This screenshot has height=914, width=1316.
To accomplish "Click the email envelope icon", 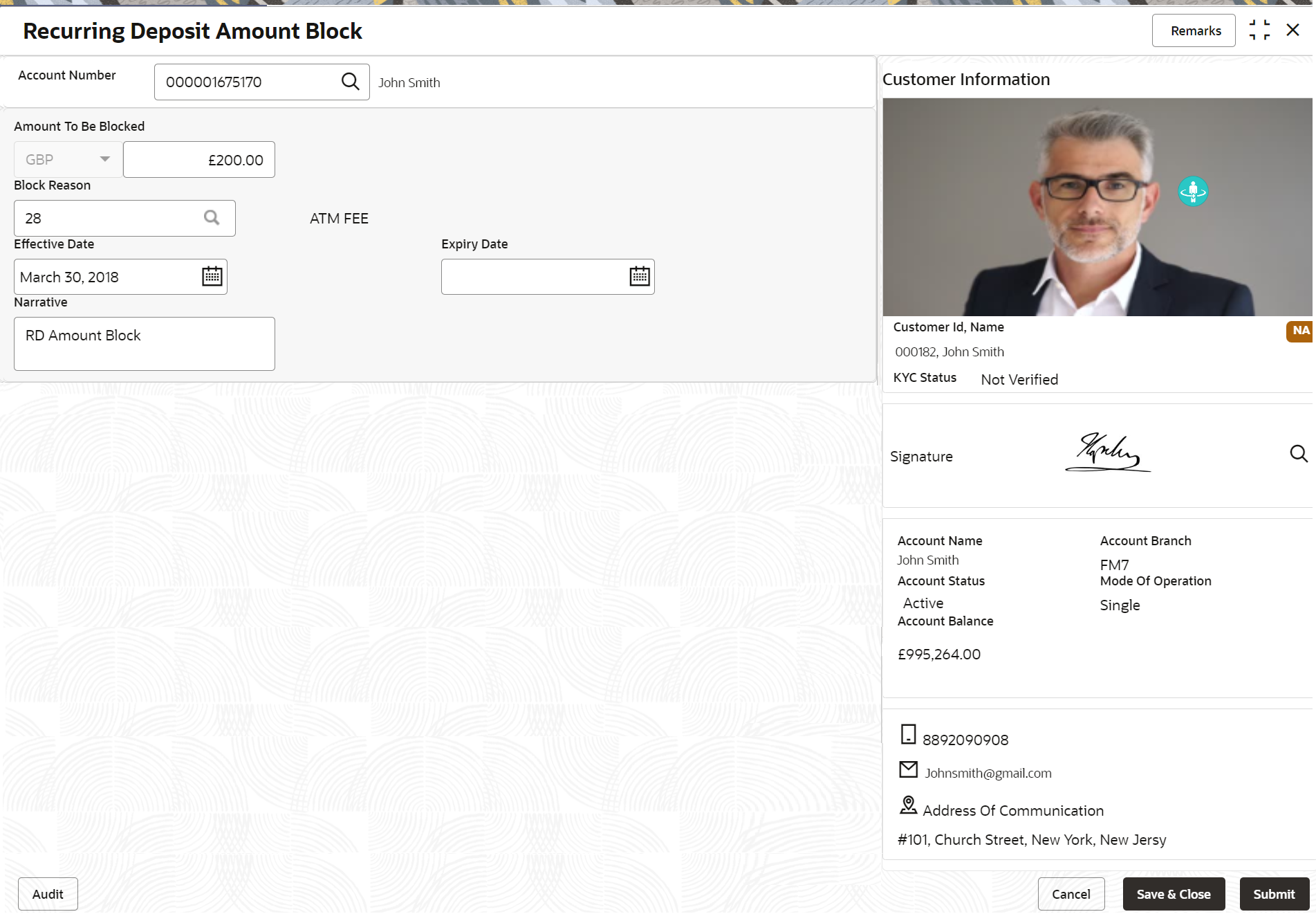I will point(908,769).
